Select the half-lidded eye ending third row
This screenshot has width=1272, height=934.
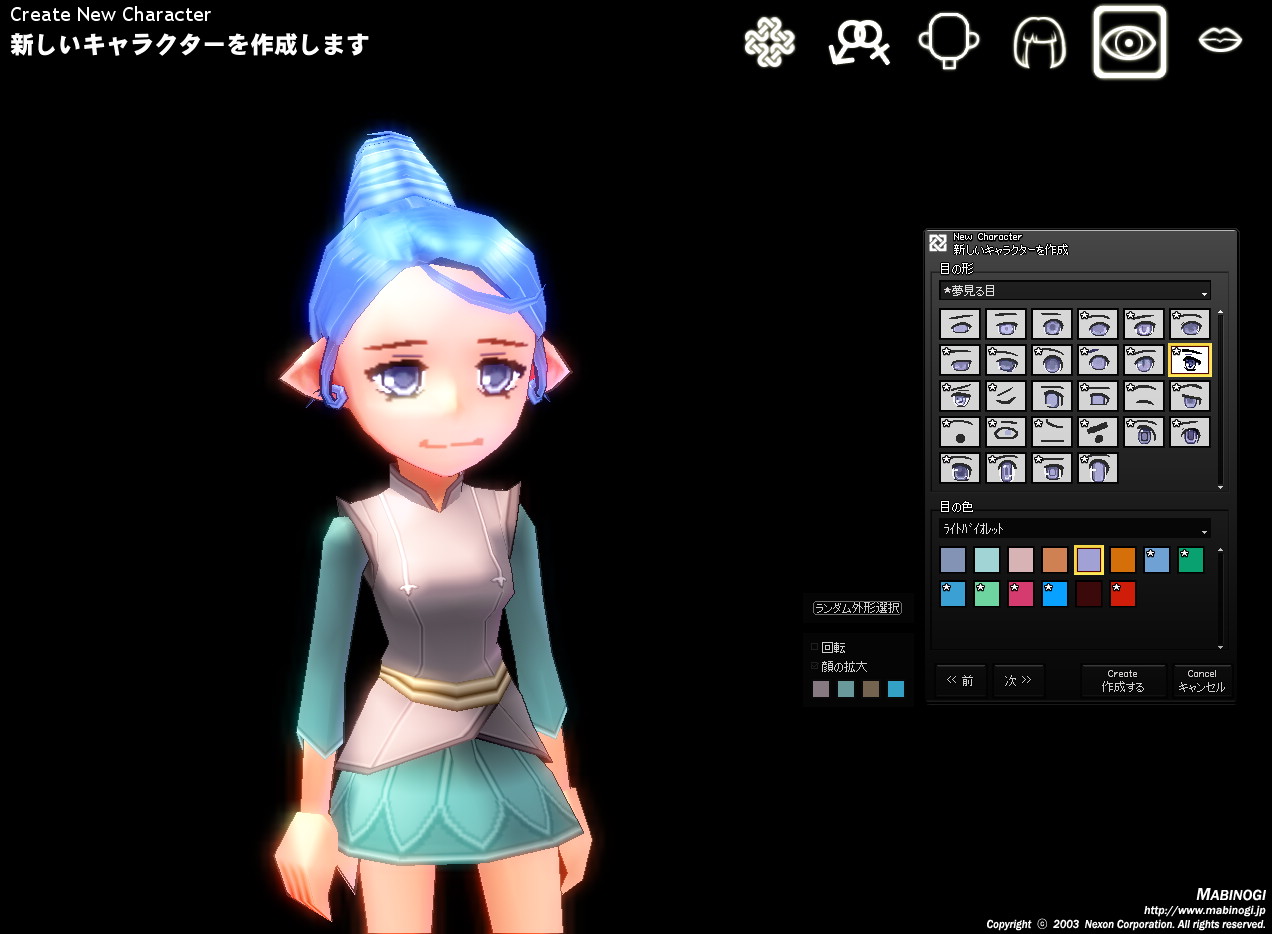pos(1190,396)
